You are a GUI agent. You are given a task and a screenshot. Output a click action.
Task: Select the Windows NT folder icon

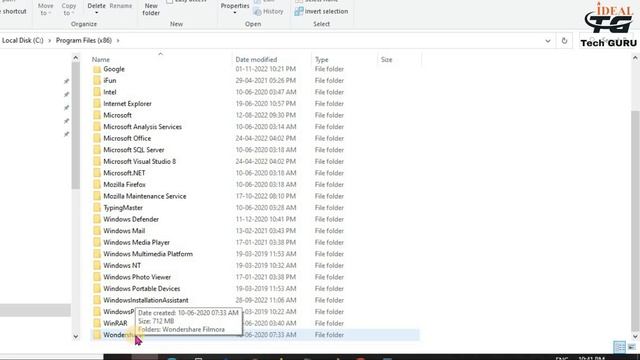(x=97, y=265)
